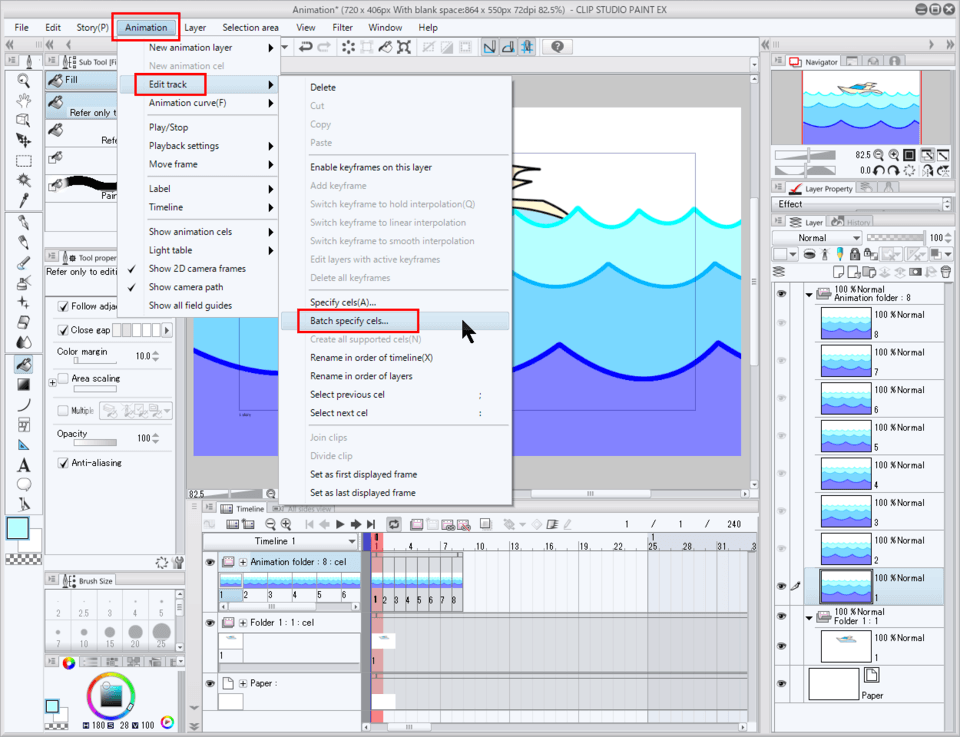This screenshot has width=960, height=737.
Task: Toggle loop playback in the timeline
Action: coord(394,524)
